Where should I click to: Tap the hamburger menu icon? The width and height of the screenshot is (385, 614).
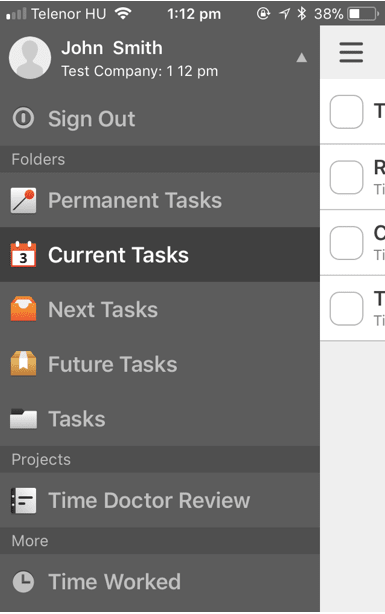tap(351, 52)
